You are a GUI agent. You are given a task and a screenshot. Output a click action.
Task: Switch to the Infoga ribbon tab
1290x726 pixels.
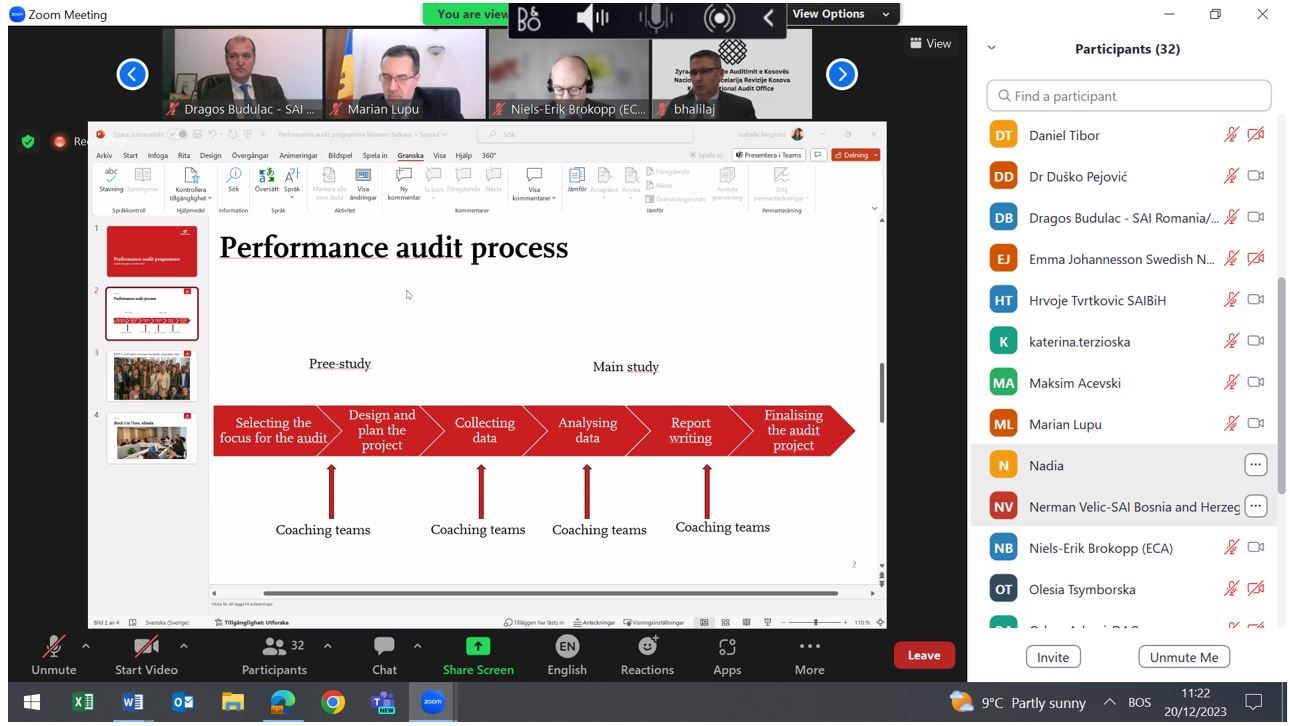click(158, 155)
